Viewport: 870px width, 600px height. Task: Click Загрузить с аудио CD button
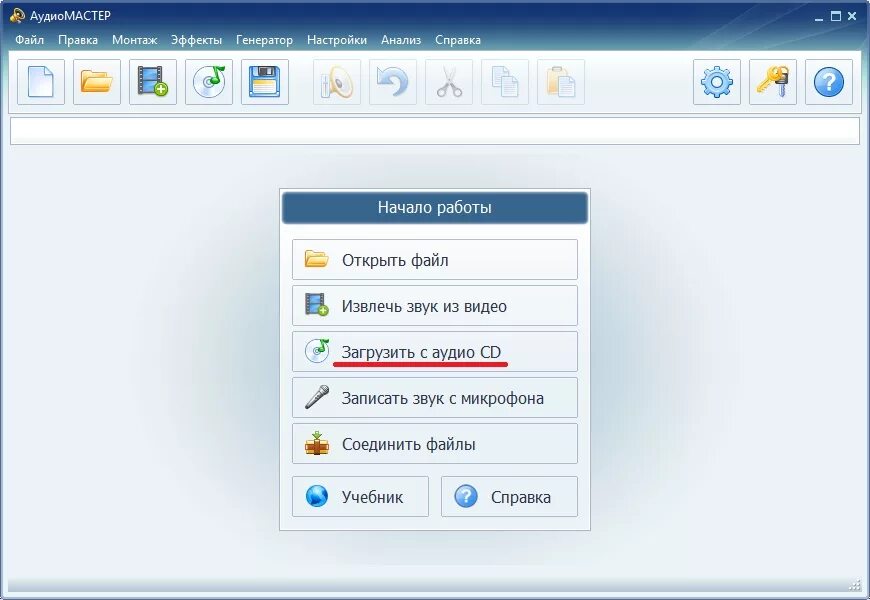tap(434, 352)
